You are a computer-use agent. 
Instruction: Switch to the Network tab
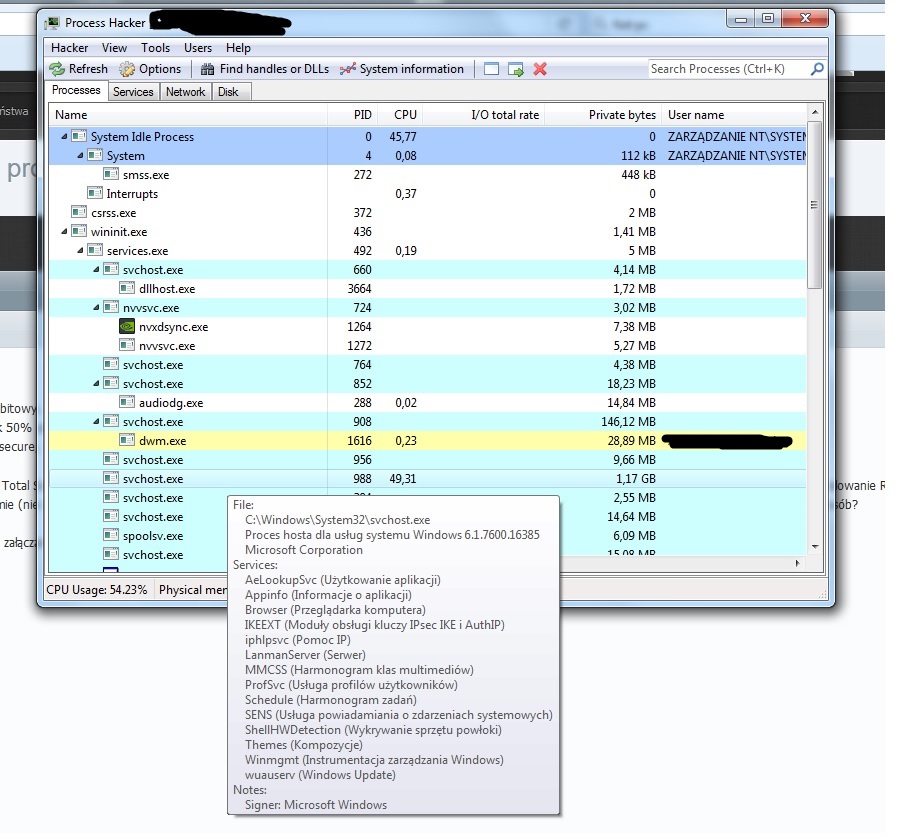tap(186, 92)
